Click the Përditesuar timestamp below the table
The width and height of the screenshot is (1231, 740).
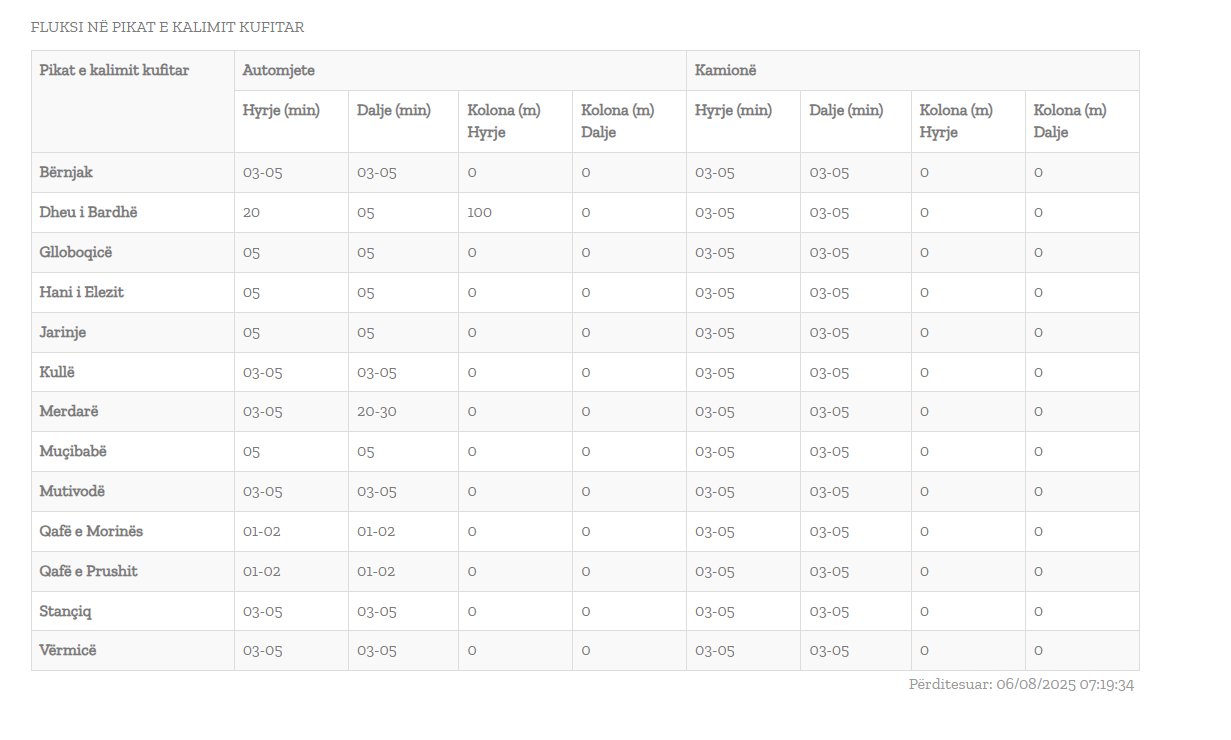click(1021, 685)
